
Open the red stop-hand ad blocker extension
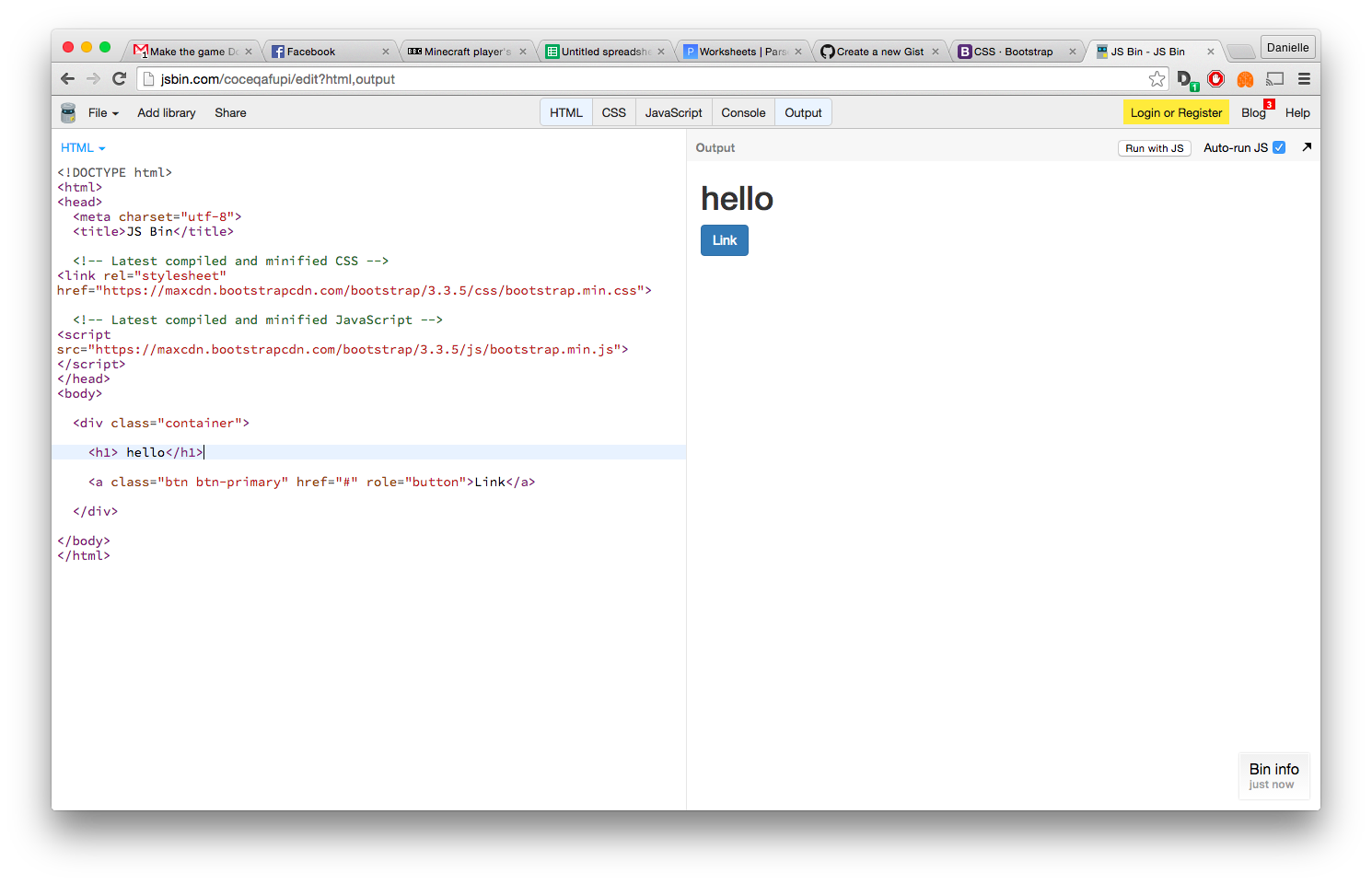[1216, 79]
